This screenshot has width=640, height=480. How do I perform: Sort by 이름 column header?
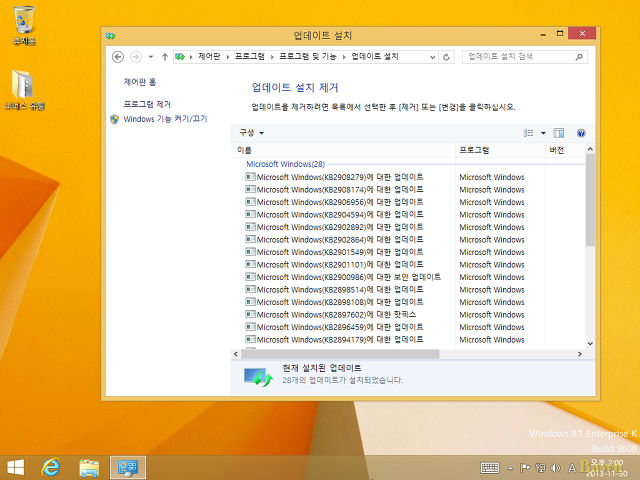click(x=343, y=150)
